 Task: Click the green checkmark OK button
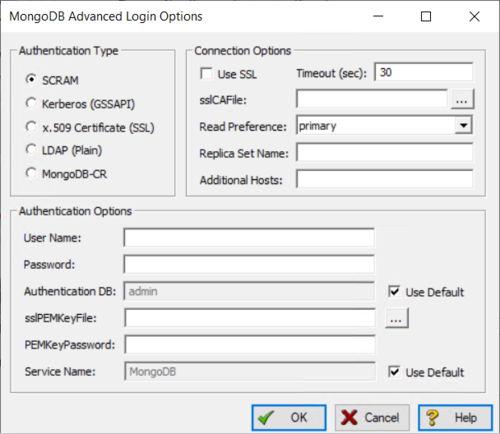tap(289, 417)
